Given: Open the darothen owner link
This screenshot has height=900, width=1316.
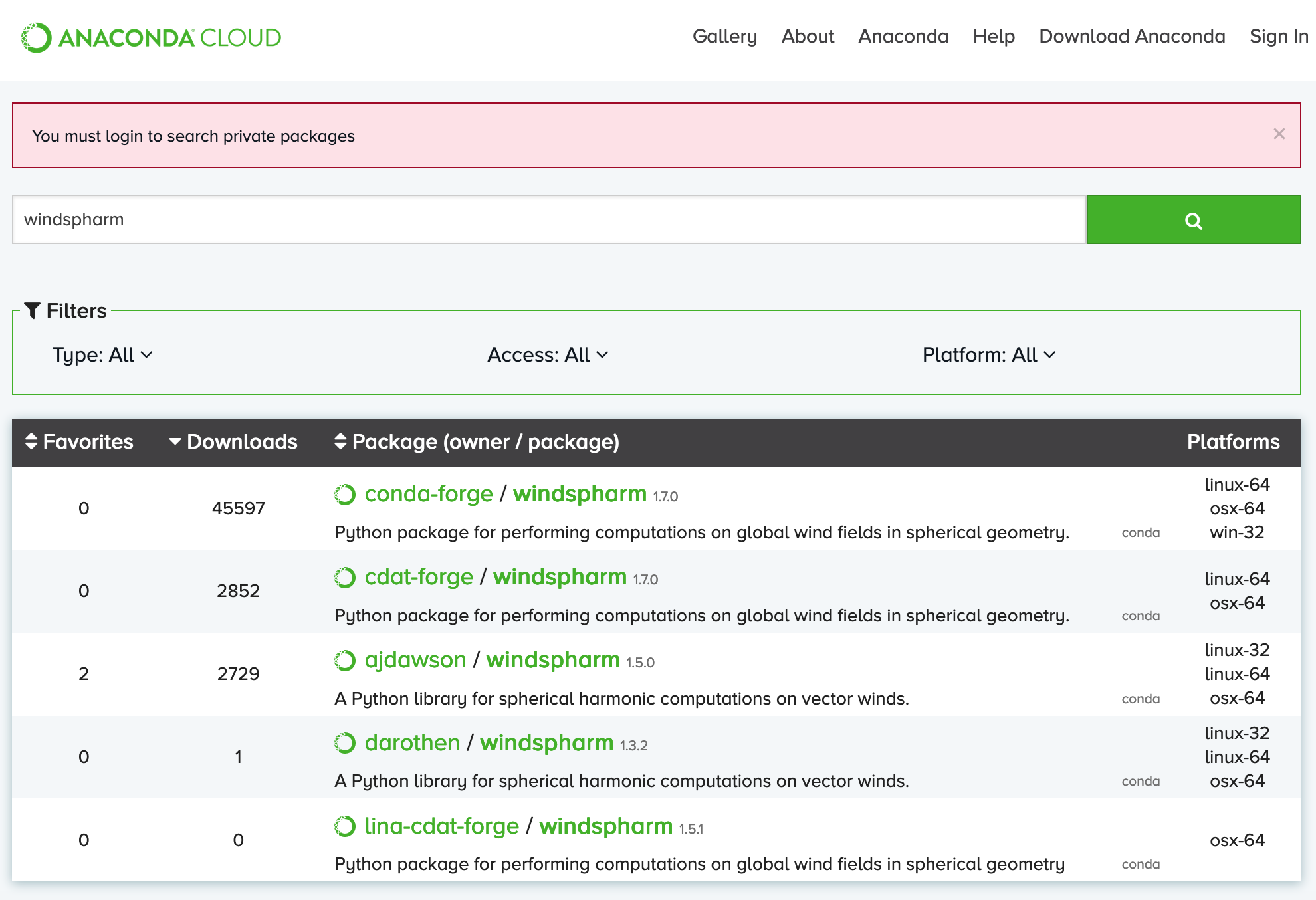Looking at the screenshot, I should pos(412,743).
